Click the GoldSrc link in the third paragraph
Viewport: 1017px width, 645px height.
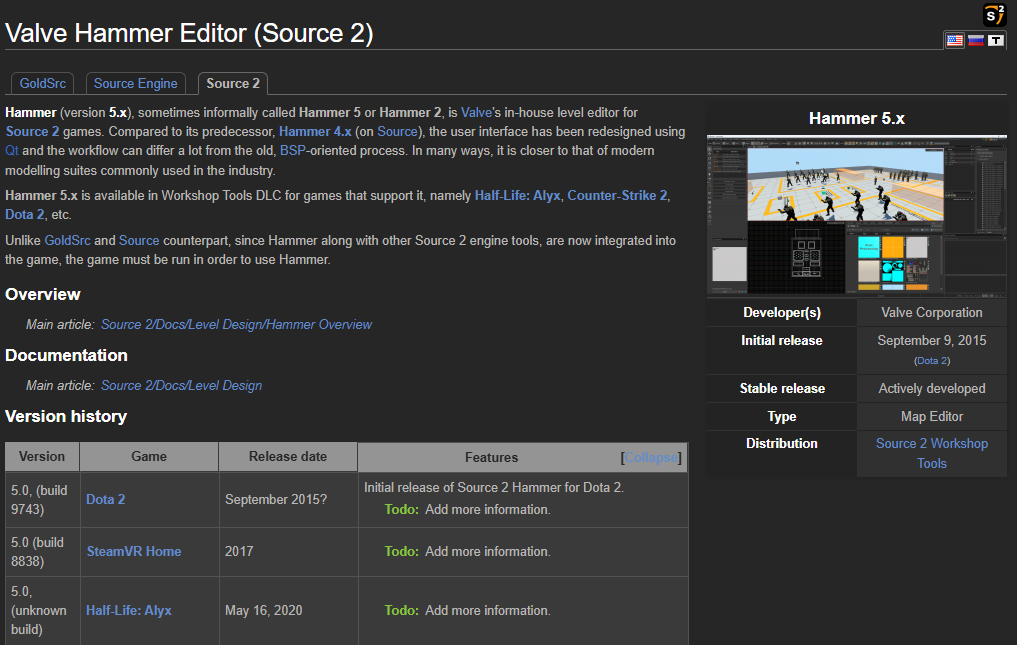coord(67,240)
